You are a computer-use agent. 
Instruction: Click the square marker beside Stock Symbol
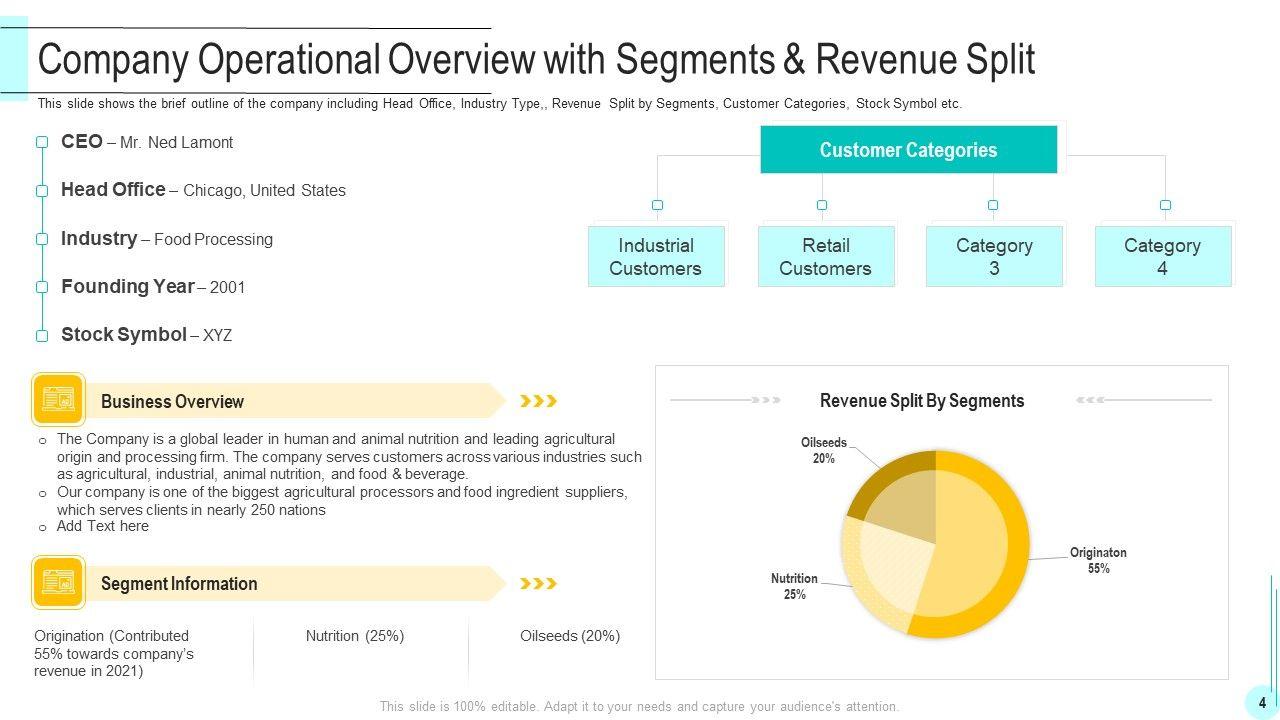(x=42, y=336)
